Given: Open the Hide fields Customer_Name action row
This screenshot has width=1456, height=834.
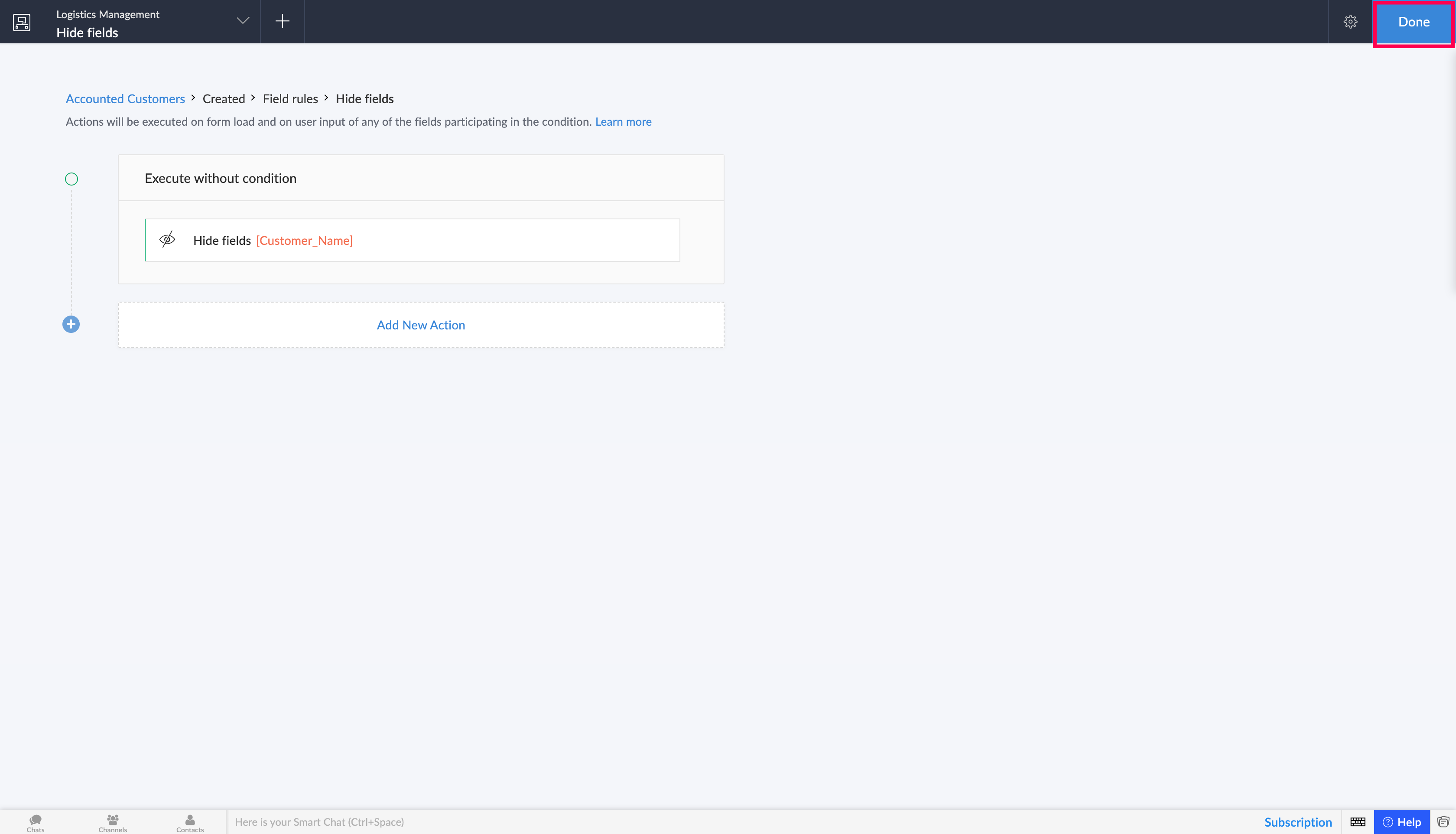Looking at the screenshot, I should 412,240.
